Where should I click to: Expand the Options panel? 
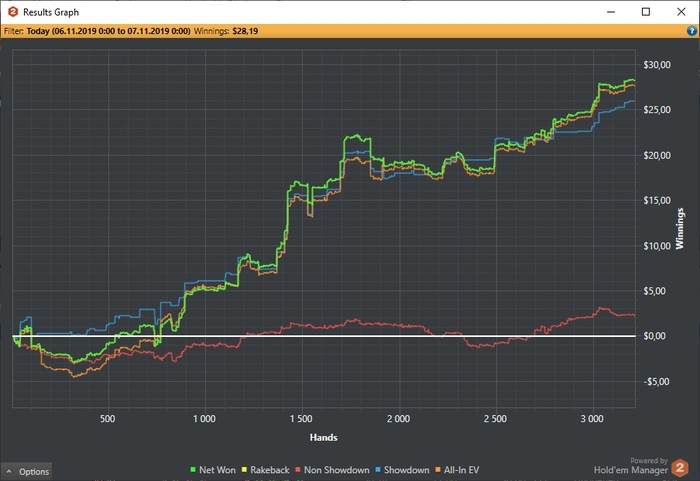(x=27, y=471)
